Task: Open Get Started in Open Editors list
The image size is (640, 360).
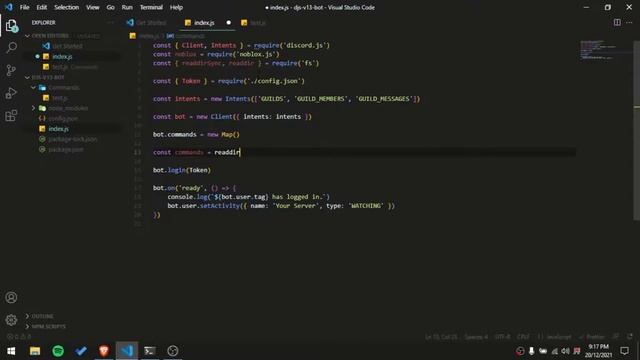Action: pyautogui.click(x=67, y=46)
